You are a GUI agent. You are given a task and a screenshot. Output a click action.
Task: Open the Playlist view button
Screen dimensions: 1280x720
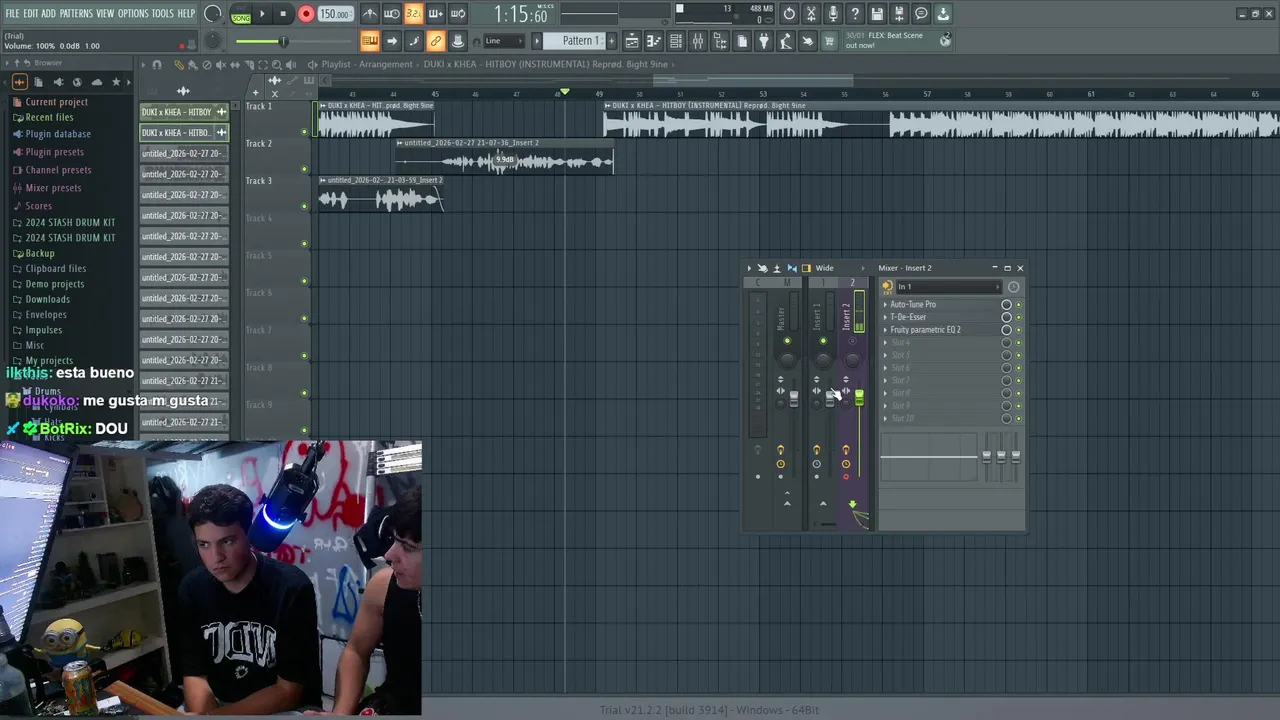[x=632, y=41]
